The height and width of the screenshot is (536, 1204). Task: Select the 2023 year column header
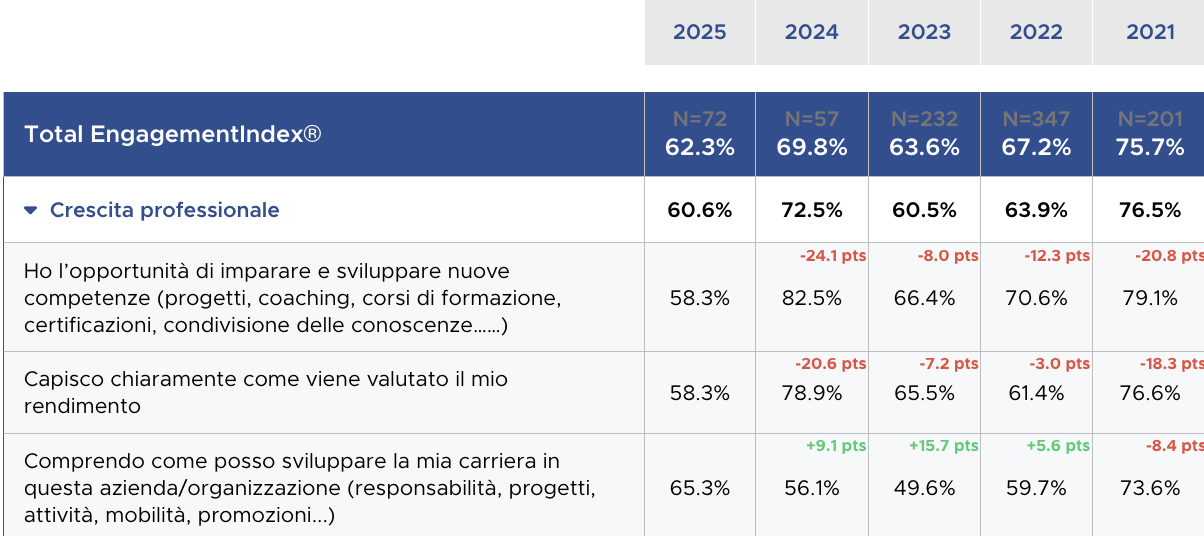924,32
